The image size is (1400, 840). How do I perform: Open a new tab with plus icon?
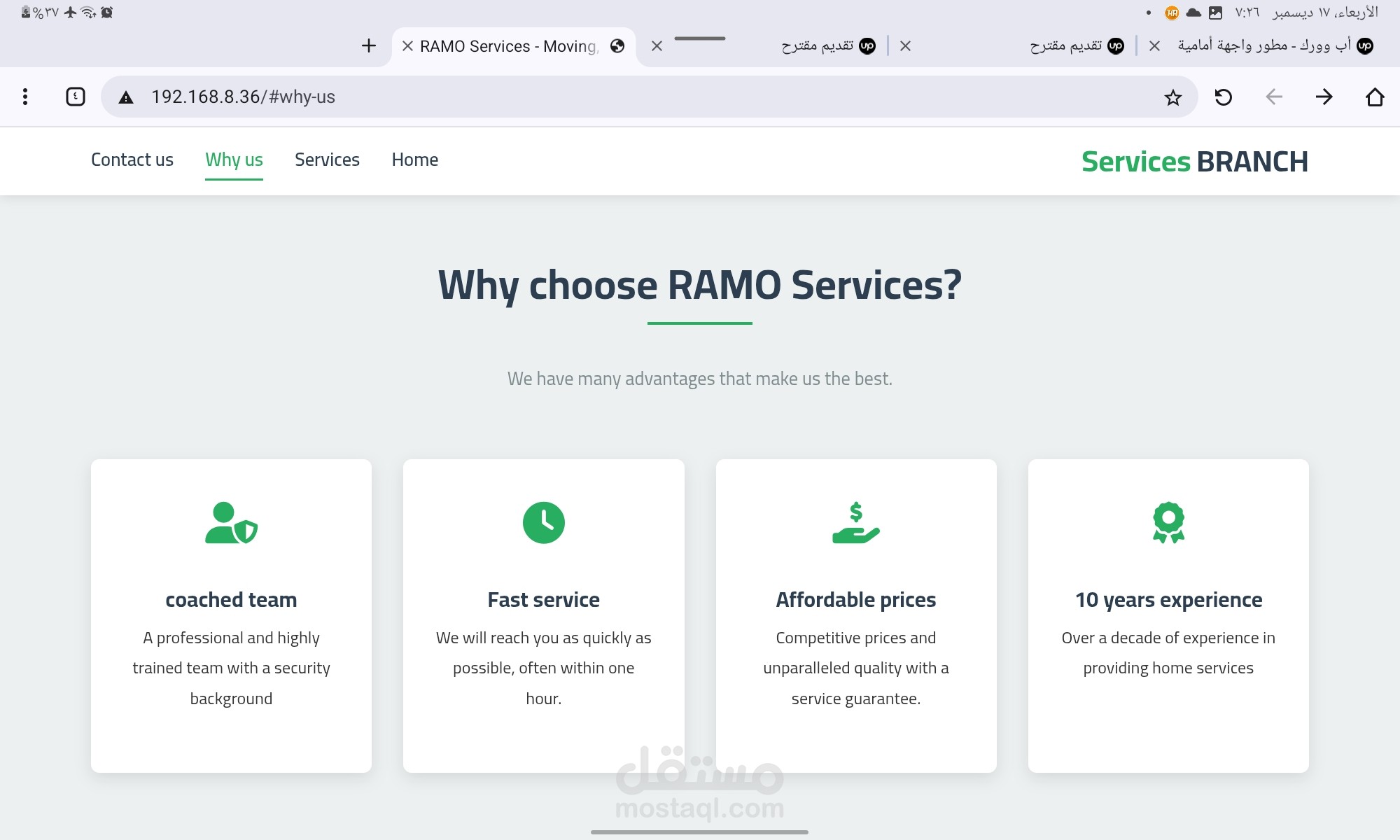(x=369, y=46)
